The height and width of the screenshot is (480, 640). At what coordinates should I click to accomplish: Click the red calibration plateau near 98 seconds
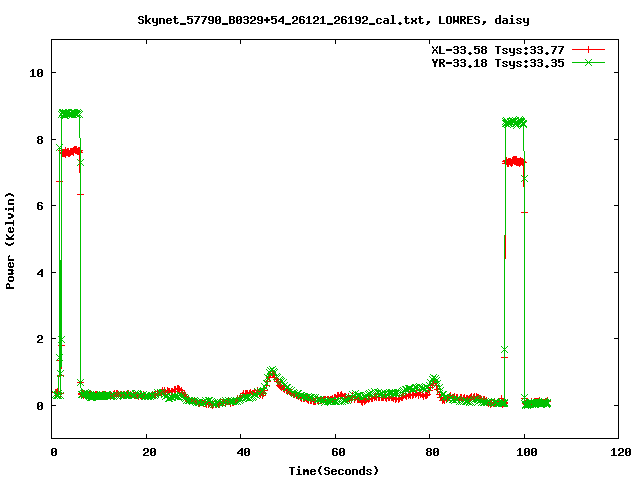tap(514, 161)
